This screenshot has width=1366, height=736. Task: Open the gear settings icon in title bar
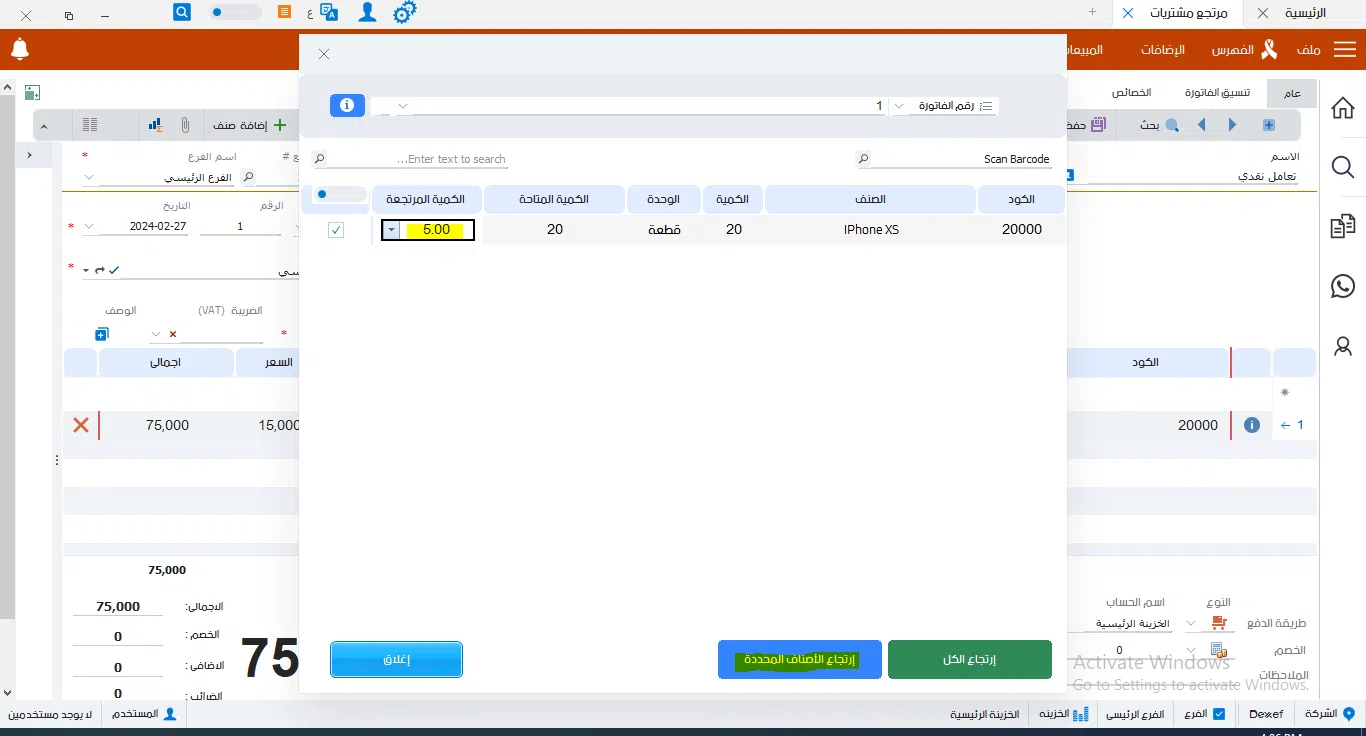(x=404, y=13)
